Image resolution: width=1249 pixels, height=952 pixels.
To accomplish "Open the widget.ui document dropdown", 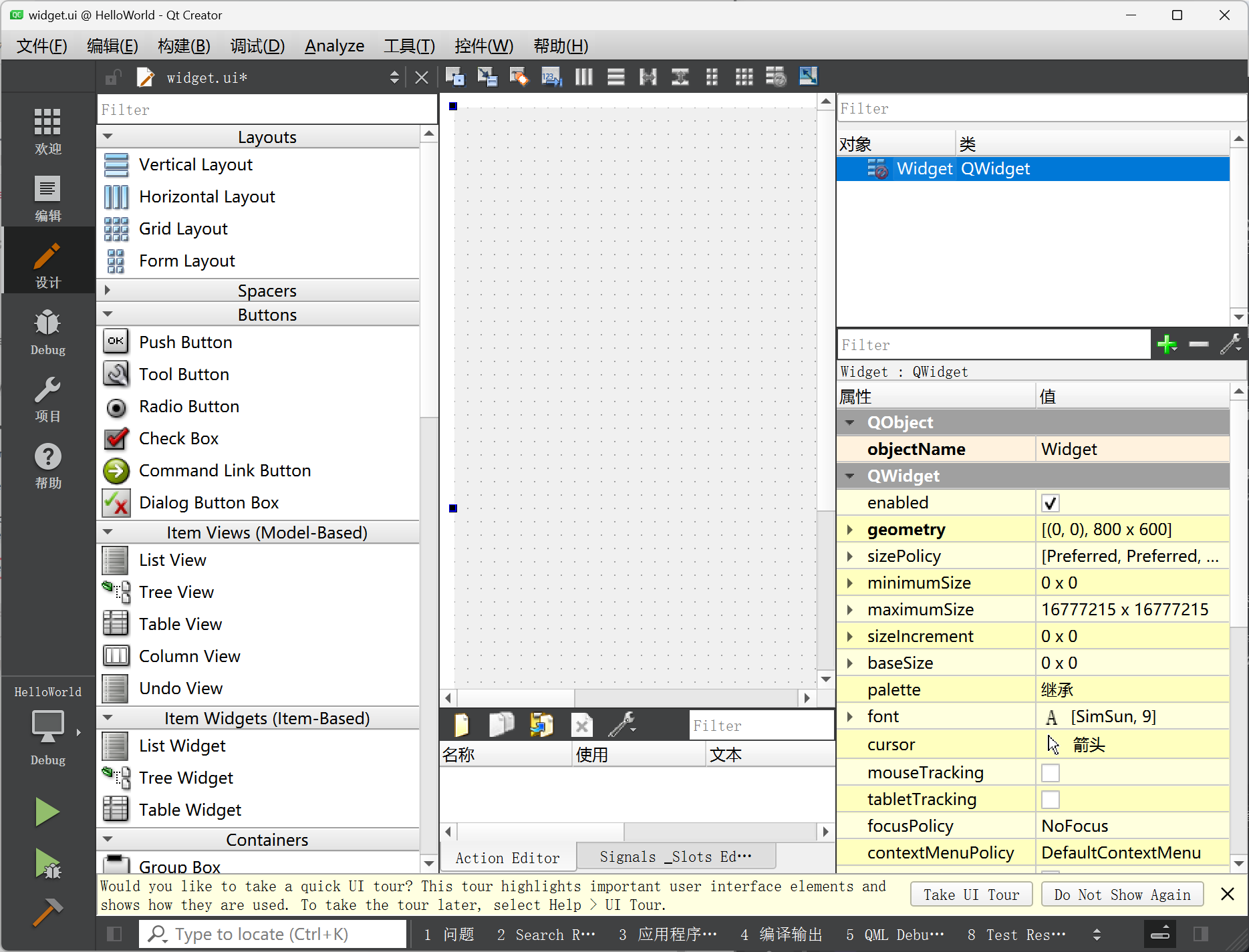I will click(x=394, y=77).
